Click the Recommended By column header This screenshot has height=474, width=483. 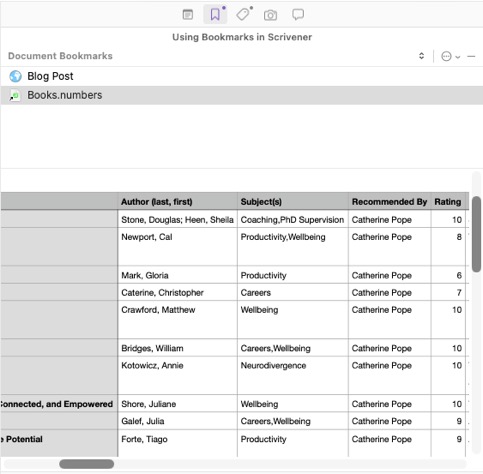tap(389, 202)
